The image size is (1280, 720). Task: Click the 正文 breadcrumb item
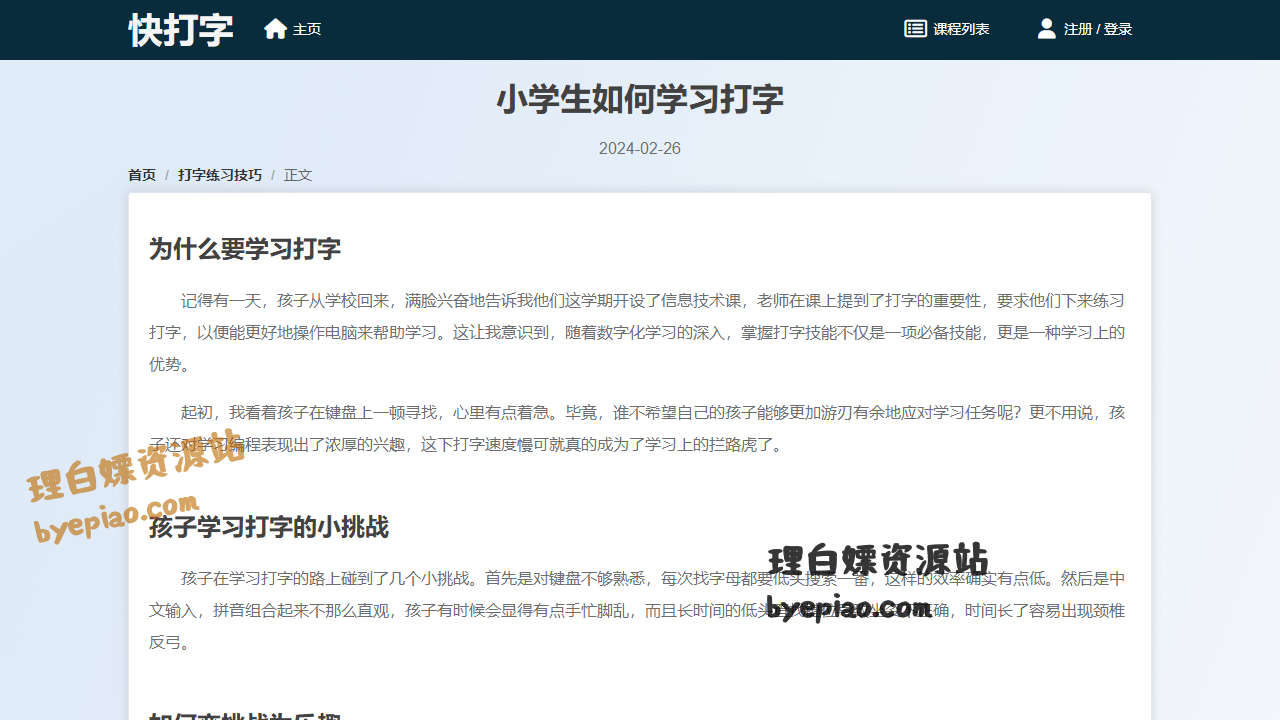pyautogui.click(x=298, y=174)
